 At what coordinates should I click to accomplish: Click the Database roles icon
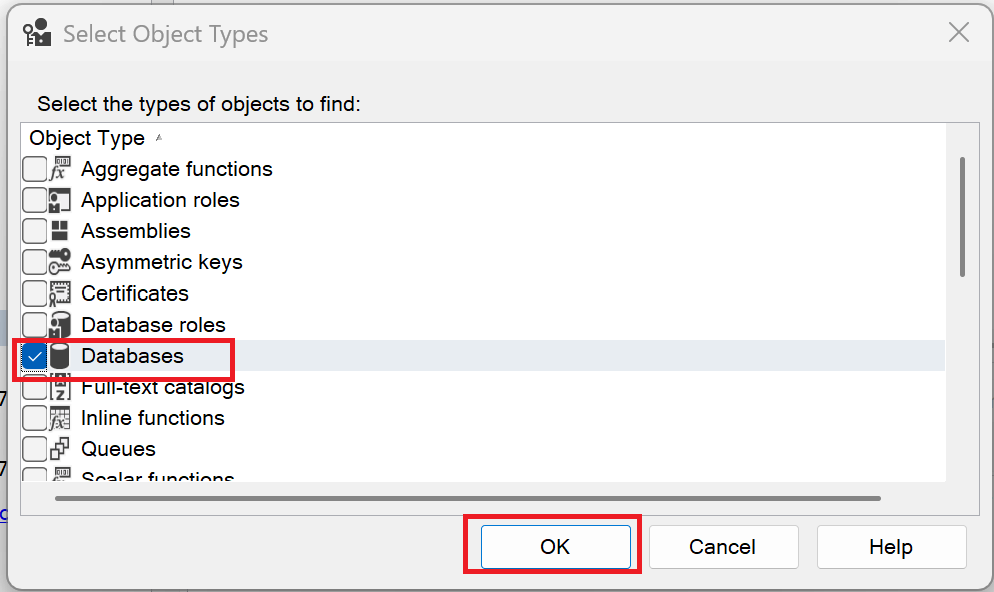pyautogui.click(x=60, y=324)
